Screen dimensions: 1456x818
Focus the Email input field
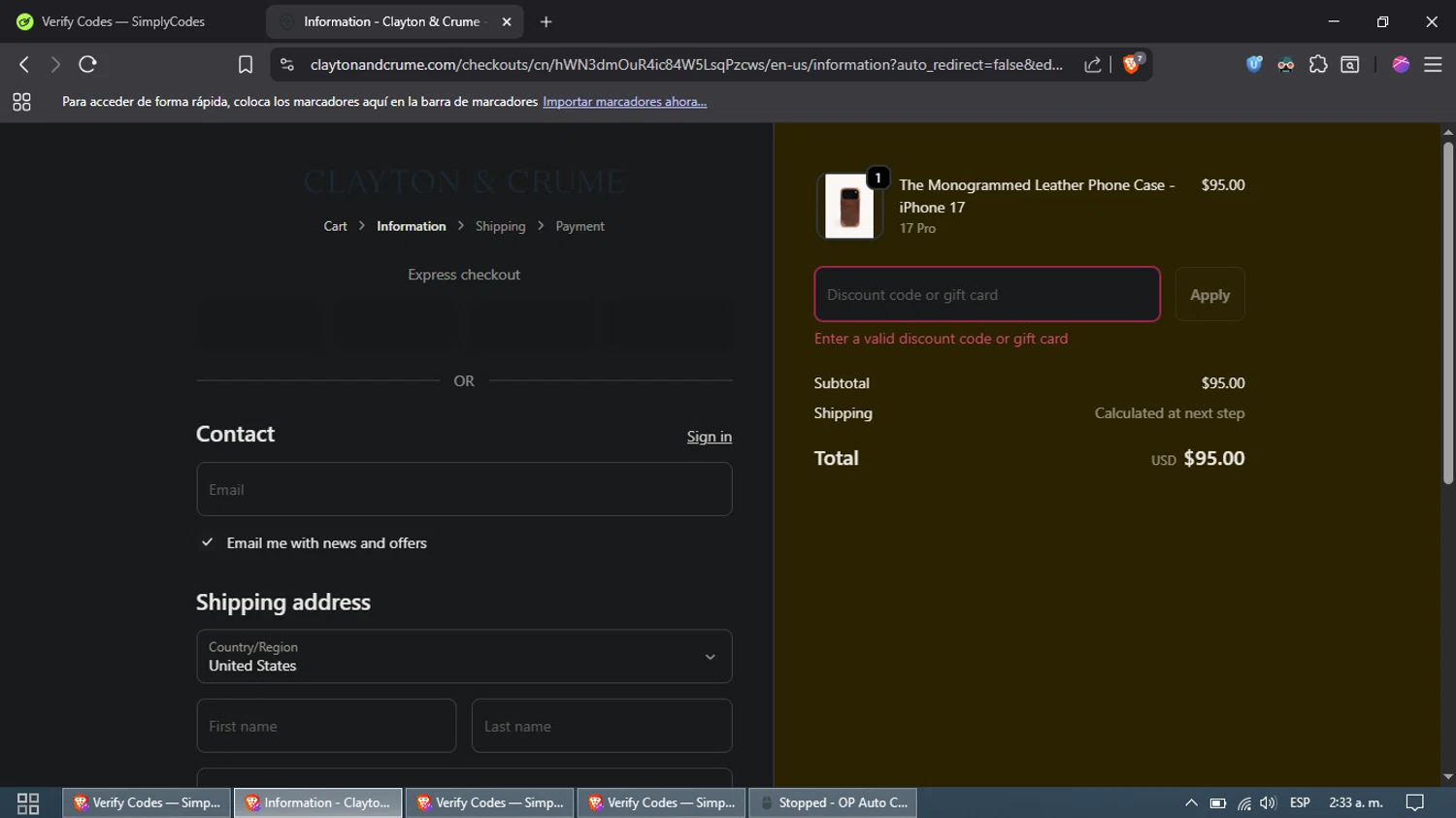[x=464, y=489]
